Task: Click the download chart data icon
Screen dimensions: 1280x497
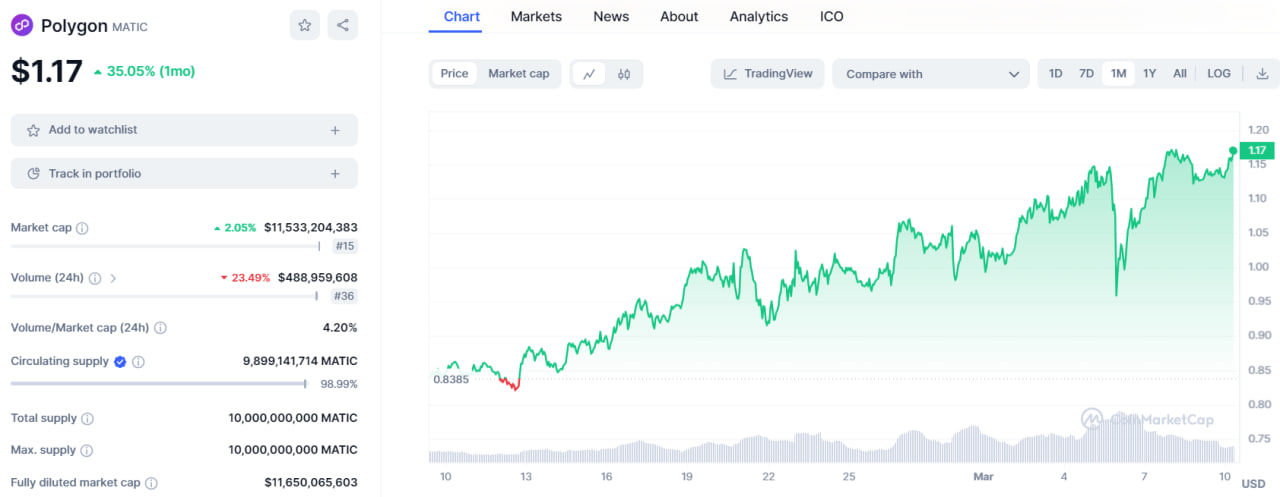Action: (x=1262, y=74)
